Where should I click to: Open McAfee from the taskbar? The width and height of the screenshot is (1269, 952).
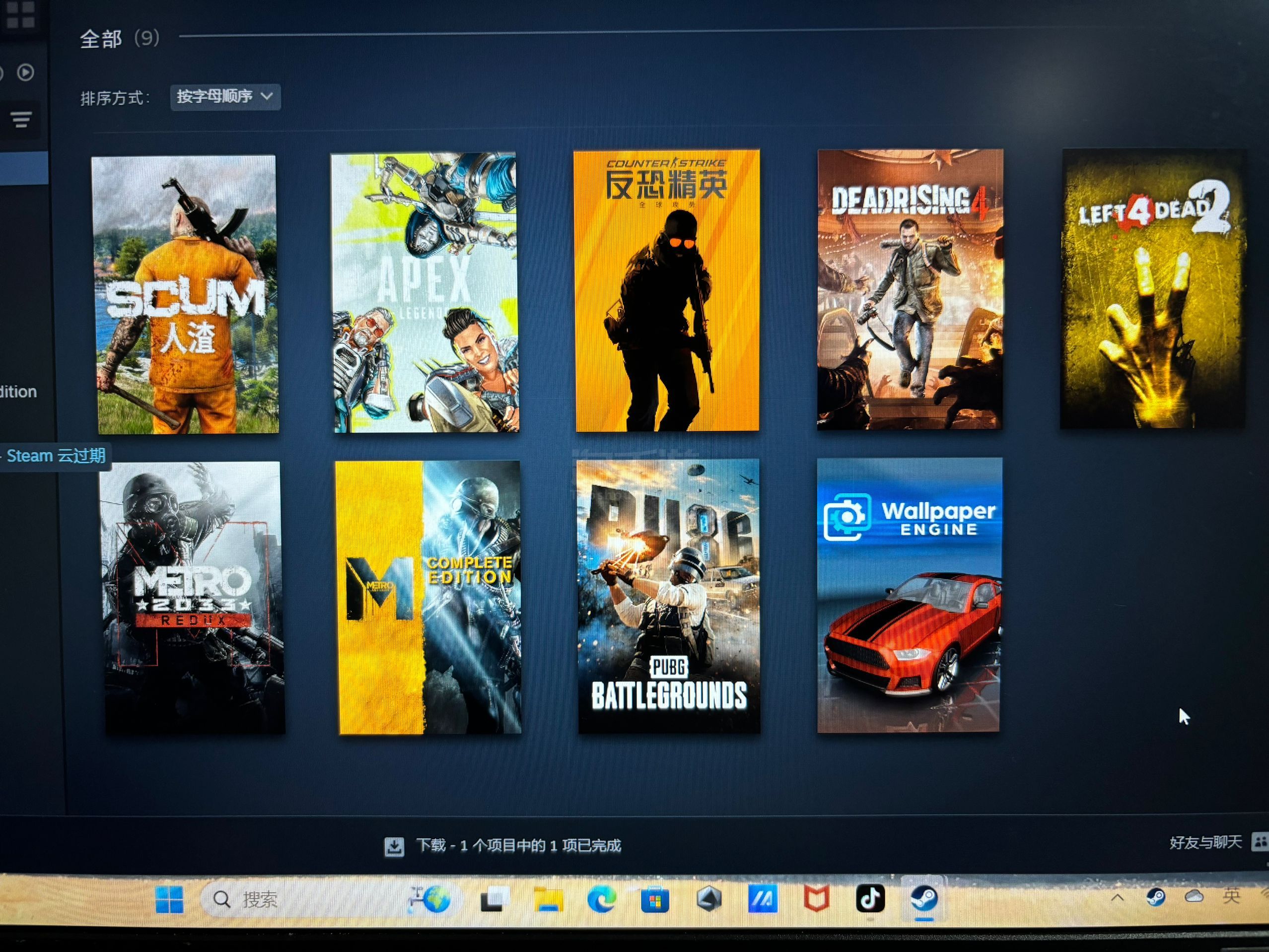click(x=816, y=898)
